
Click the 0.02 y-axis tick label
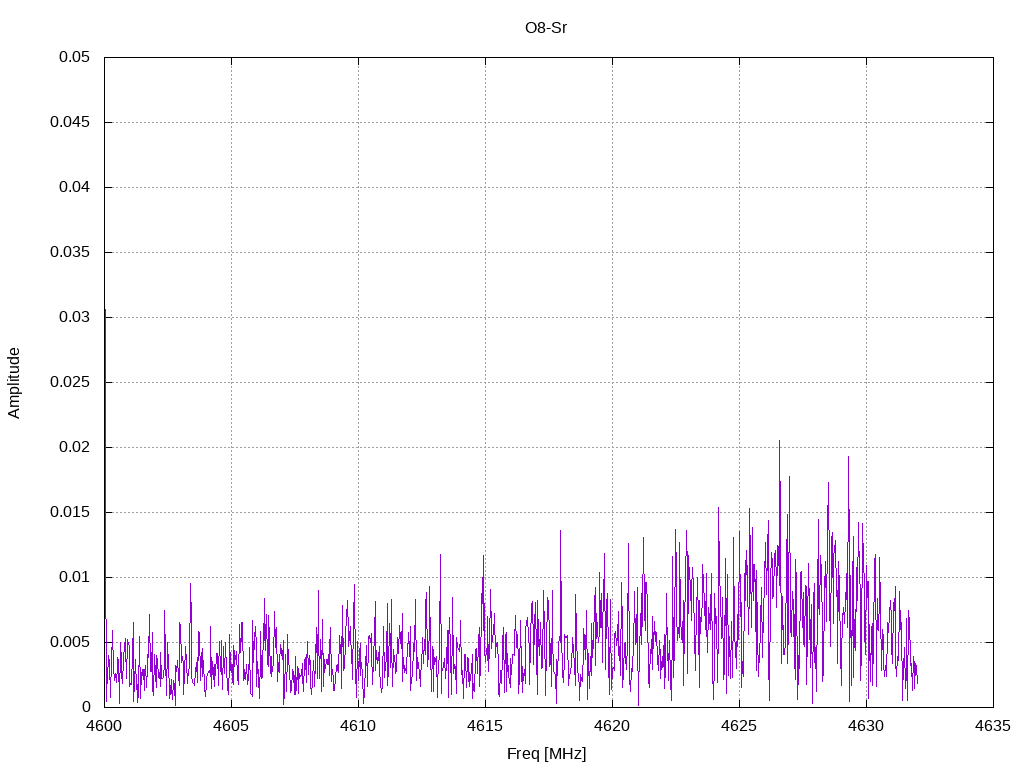74,447
